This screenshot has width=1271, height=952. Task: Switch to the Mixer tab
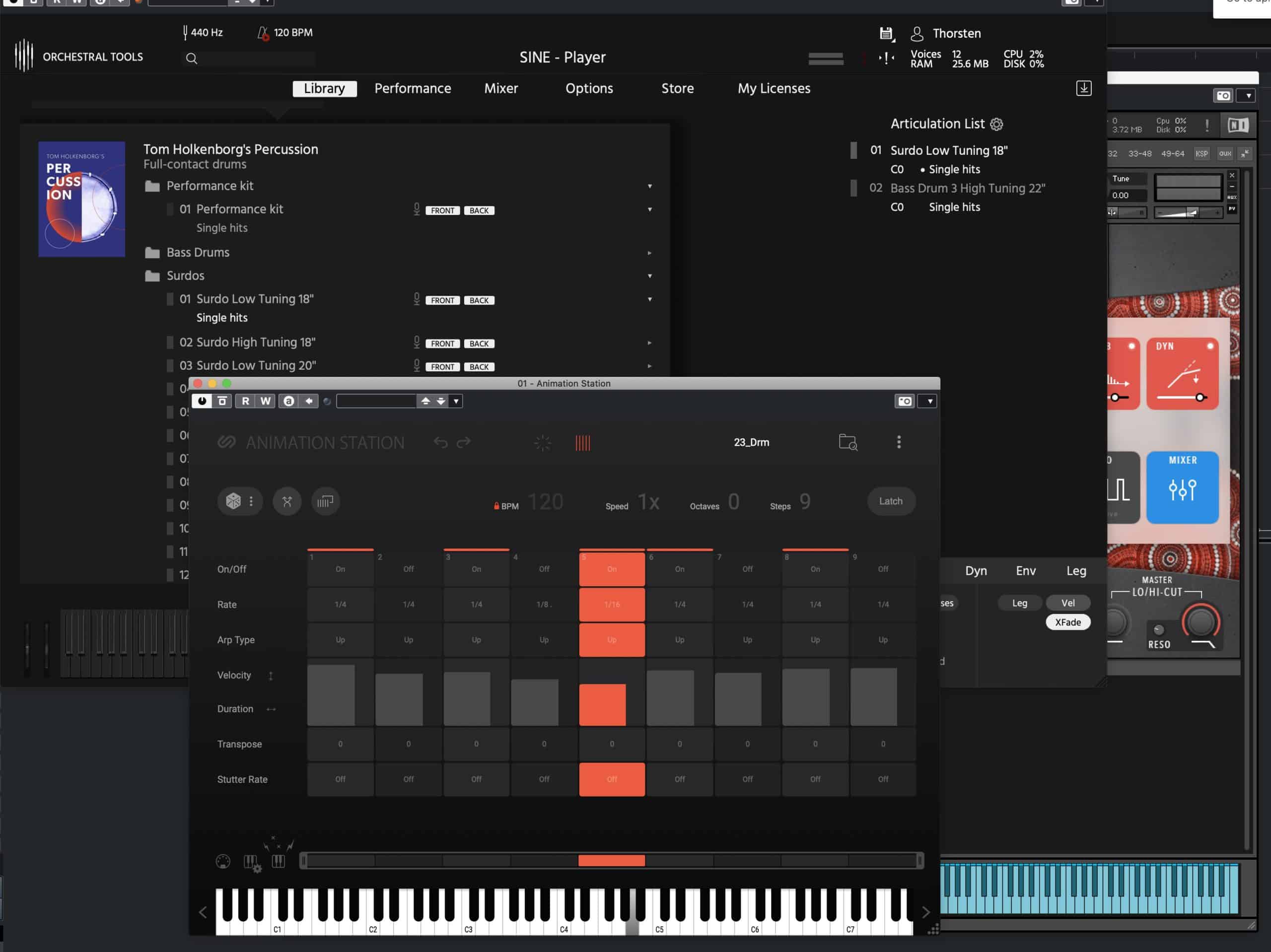coord(501,88)
